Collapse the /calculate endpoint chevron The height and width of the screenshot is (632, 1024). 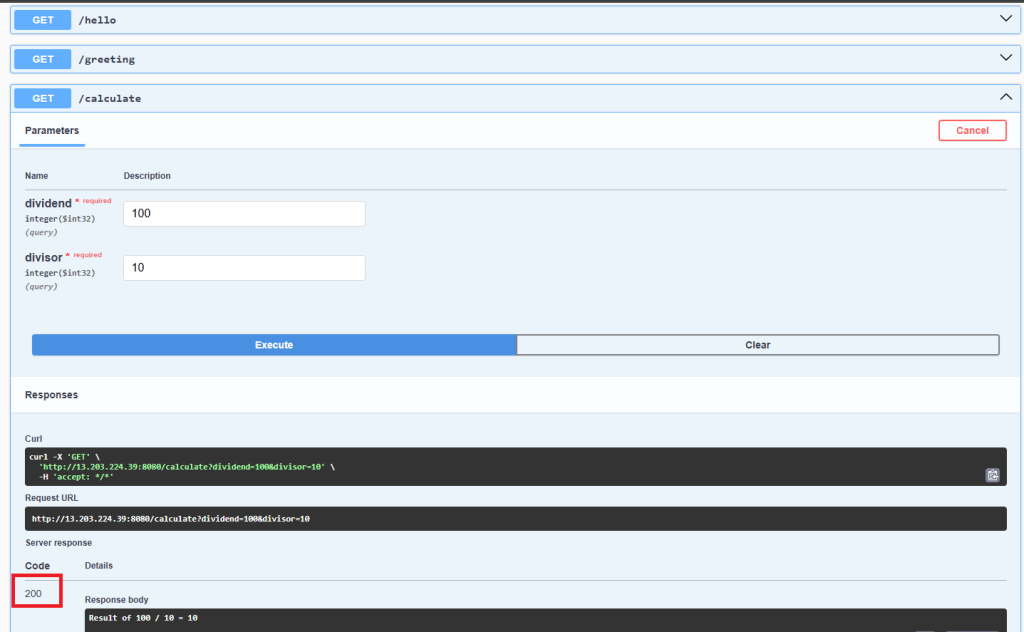[1006, 97]
